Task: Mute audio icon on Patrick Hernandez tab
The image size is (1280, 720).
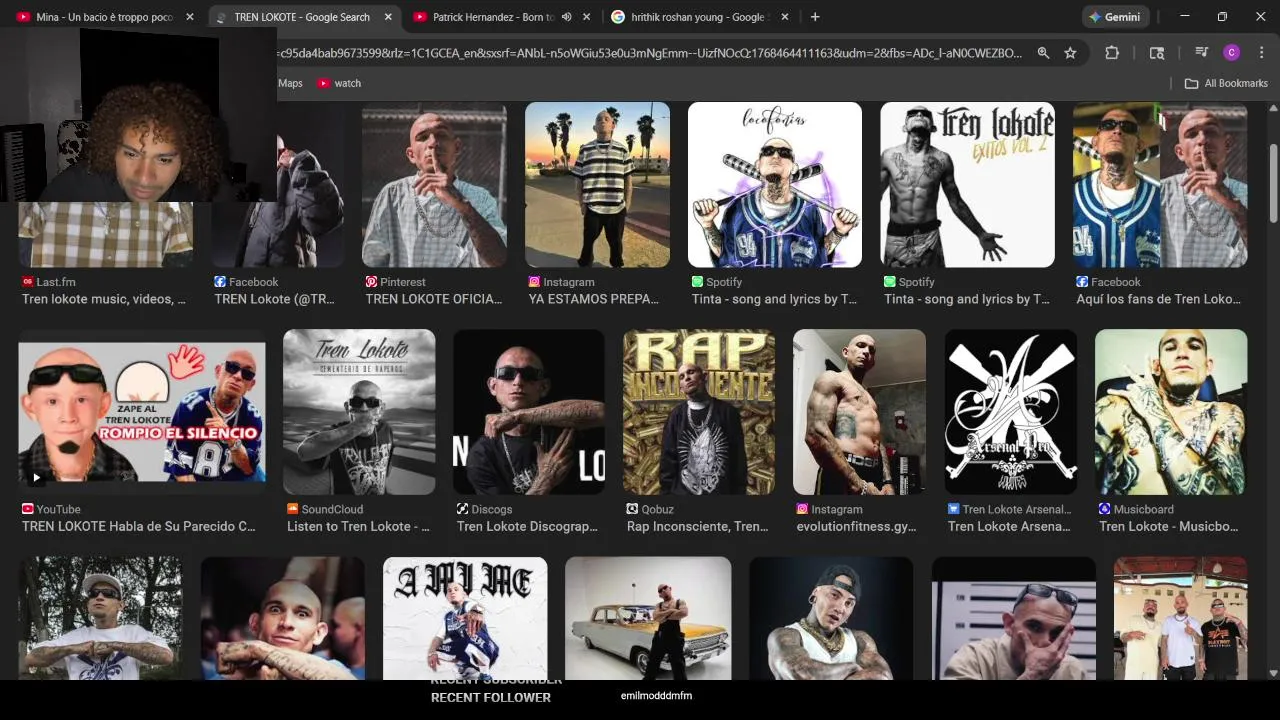Action: coord(567,17)
